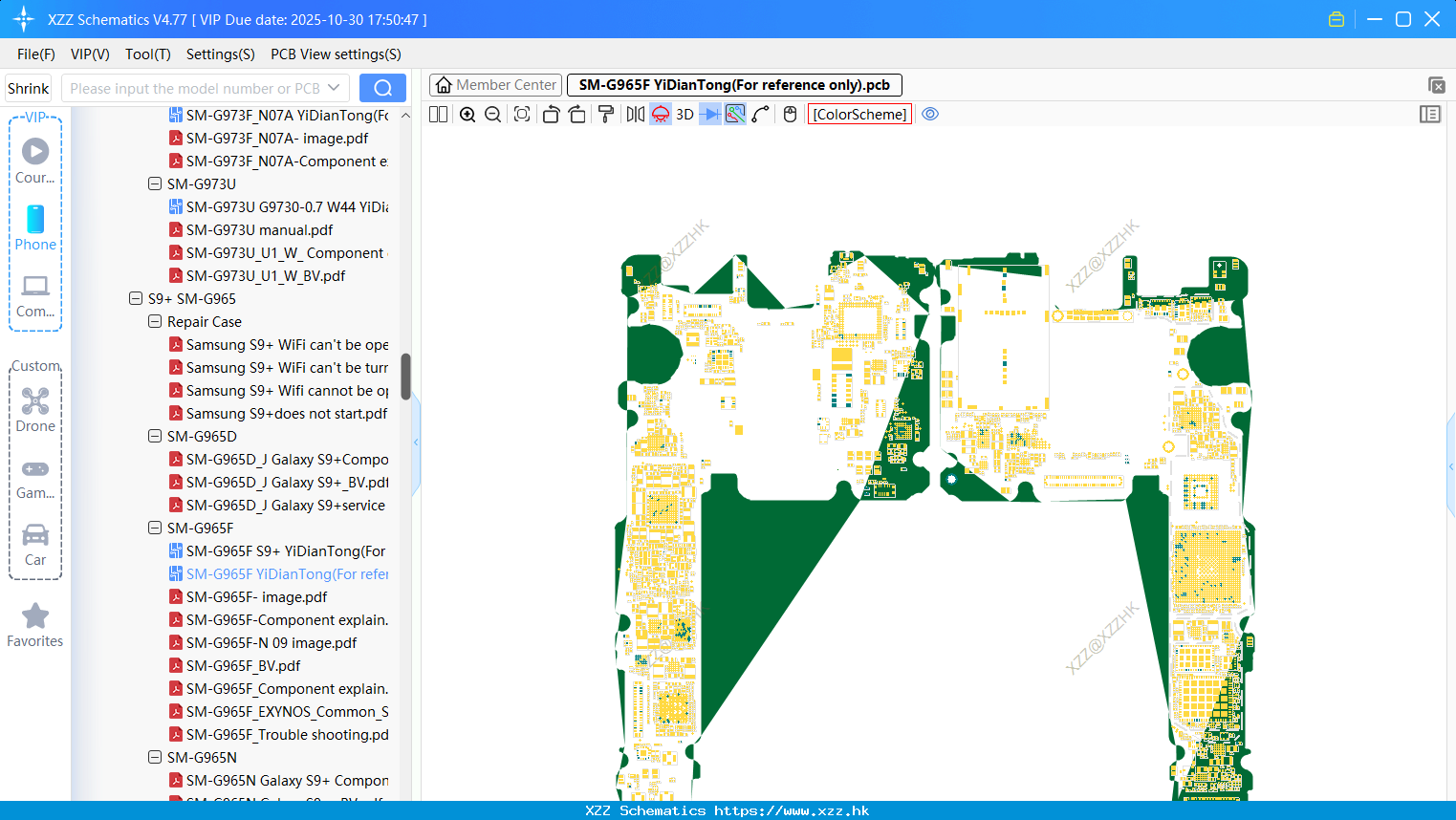1456x820 pixels.
Task: Click the www.xzz.hk status bar link
Action: pyautogui.click(x=792, y=810)
